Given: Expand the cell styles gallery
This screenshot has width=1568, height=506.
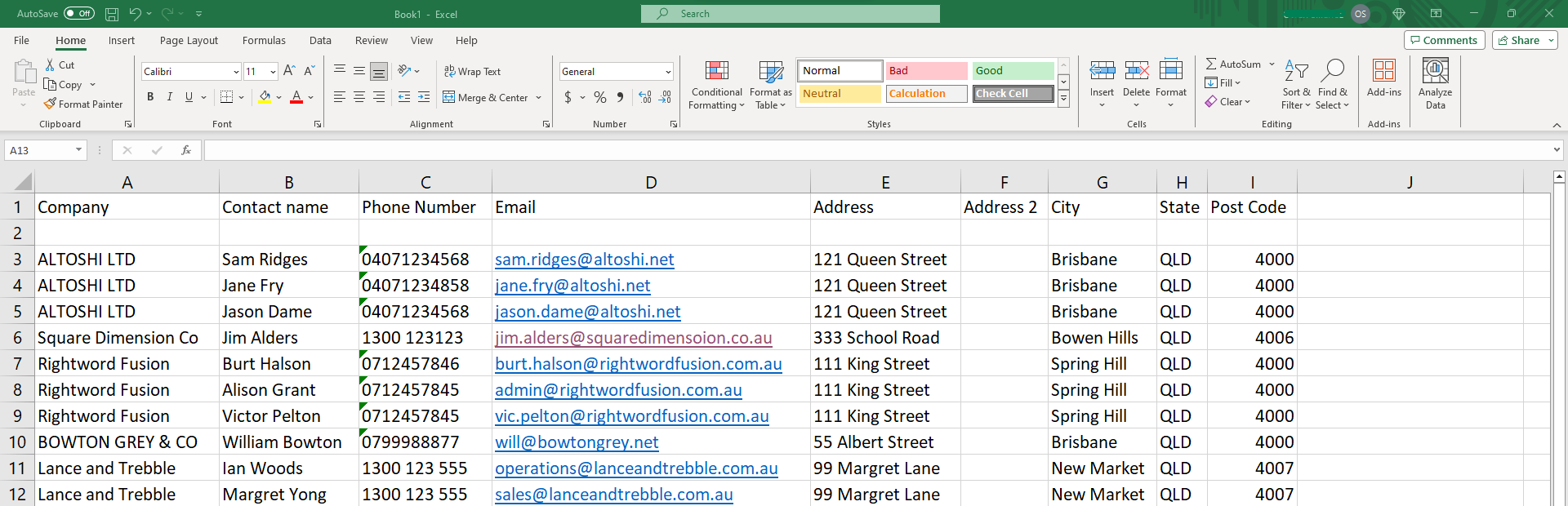Looking at the screenshot, I should [x=1063, y=99].
